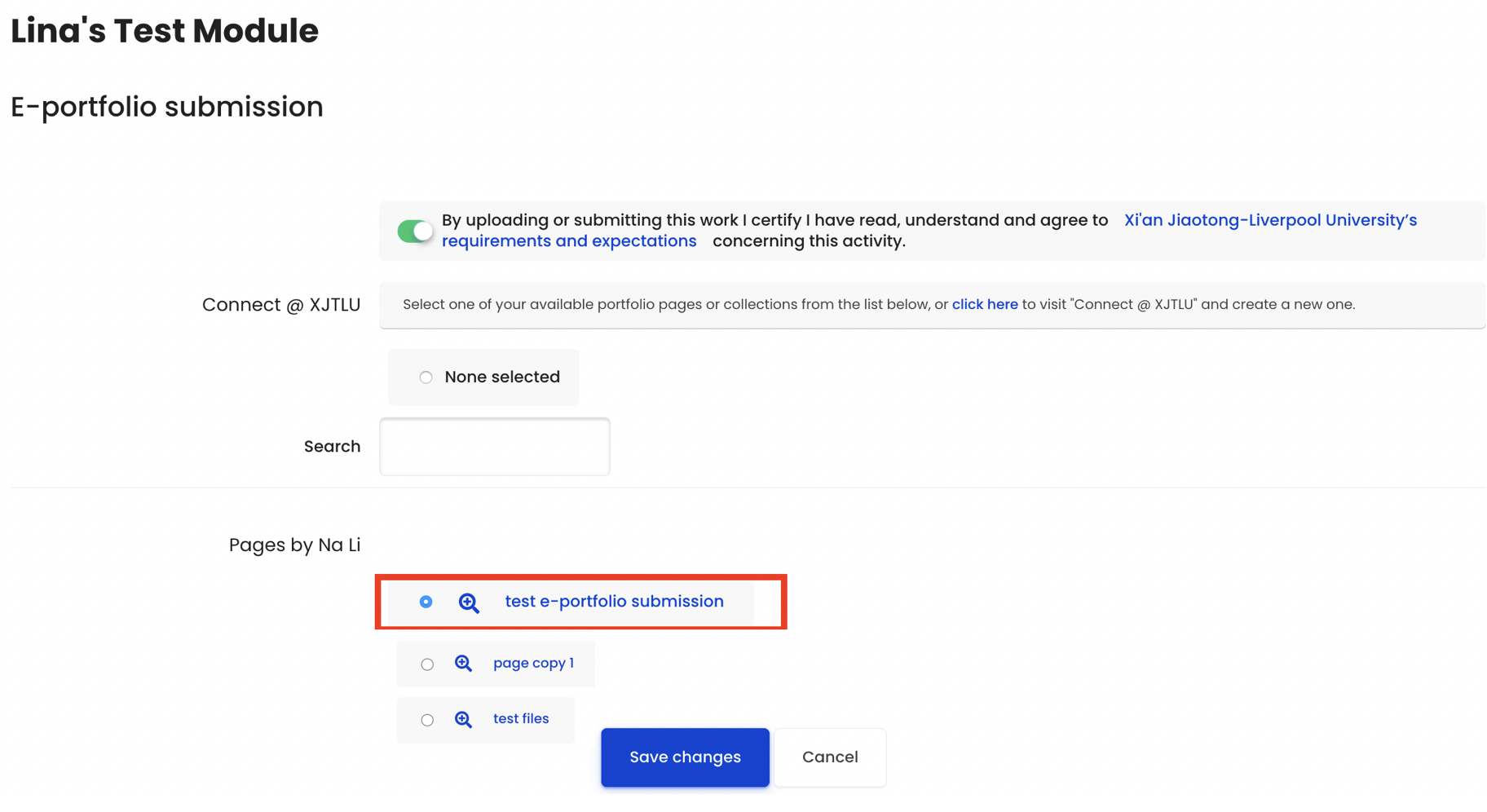Viewport: 1487px width, 812px height.
Task: Open Xi'an Jiaotong-Liverpool University's link
Action: point(1270,220)
